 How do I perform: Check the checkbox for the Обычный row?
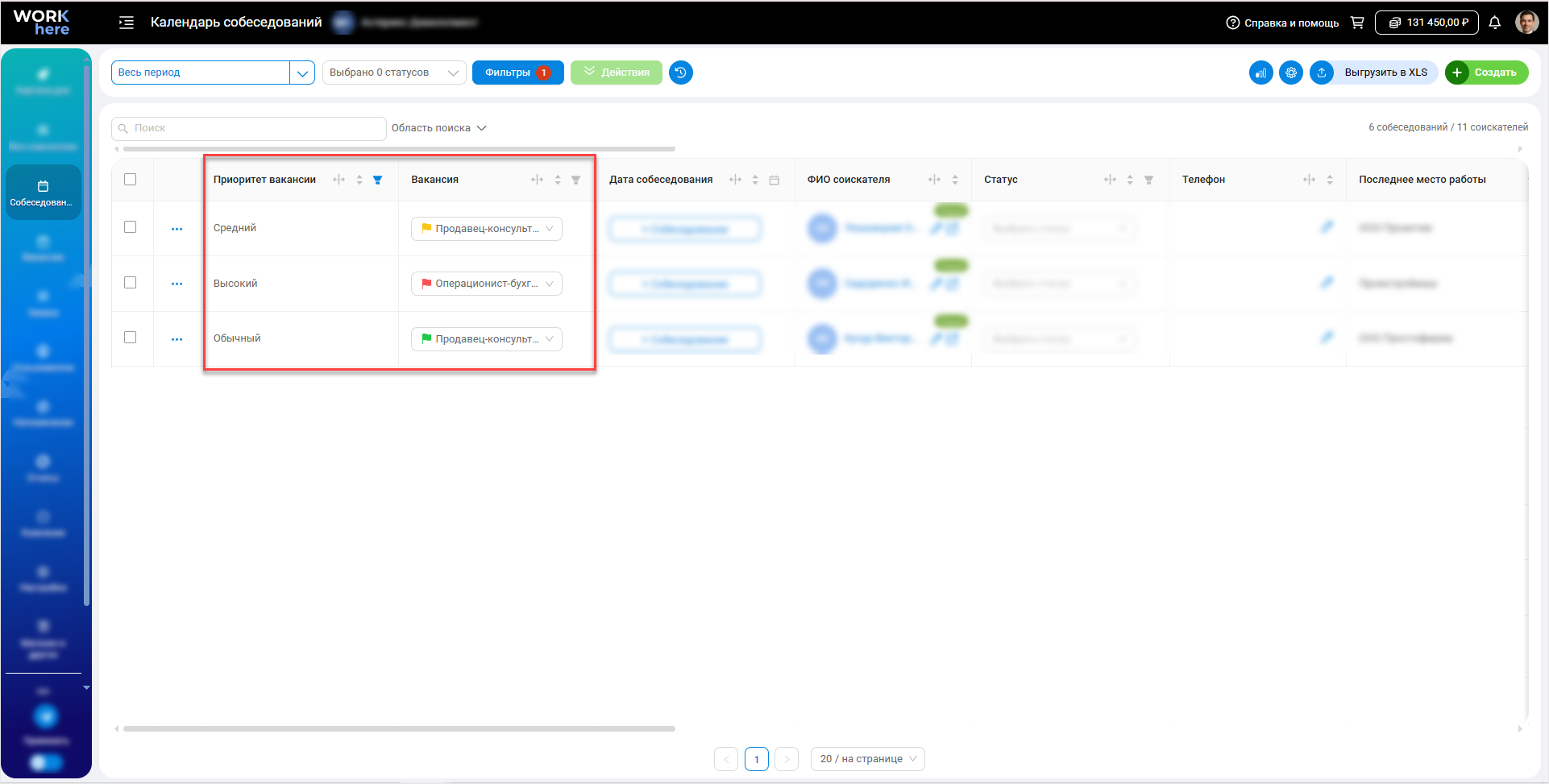131,337
